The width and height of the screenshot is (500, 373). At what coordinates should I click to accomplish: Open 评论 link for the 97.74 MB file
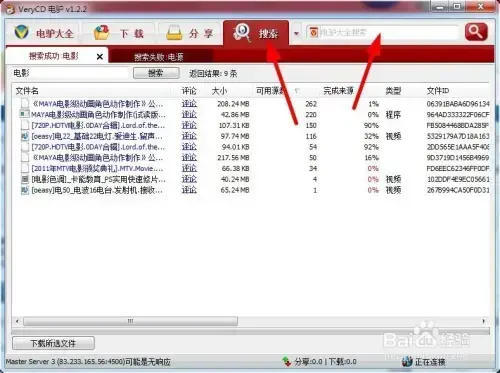coord(189,136)
